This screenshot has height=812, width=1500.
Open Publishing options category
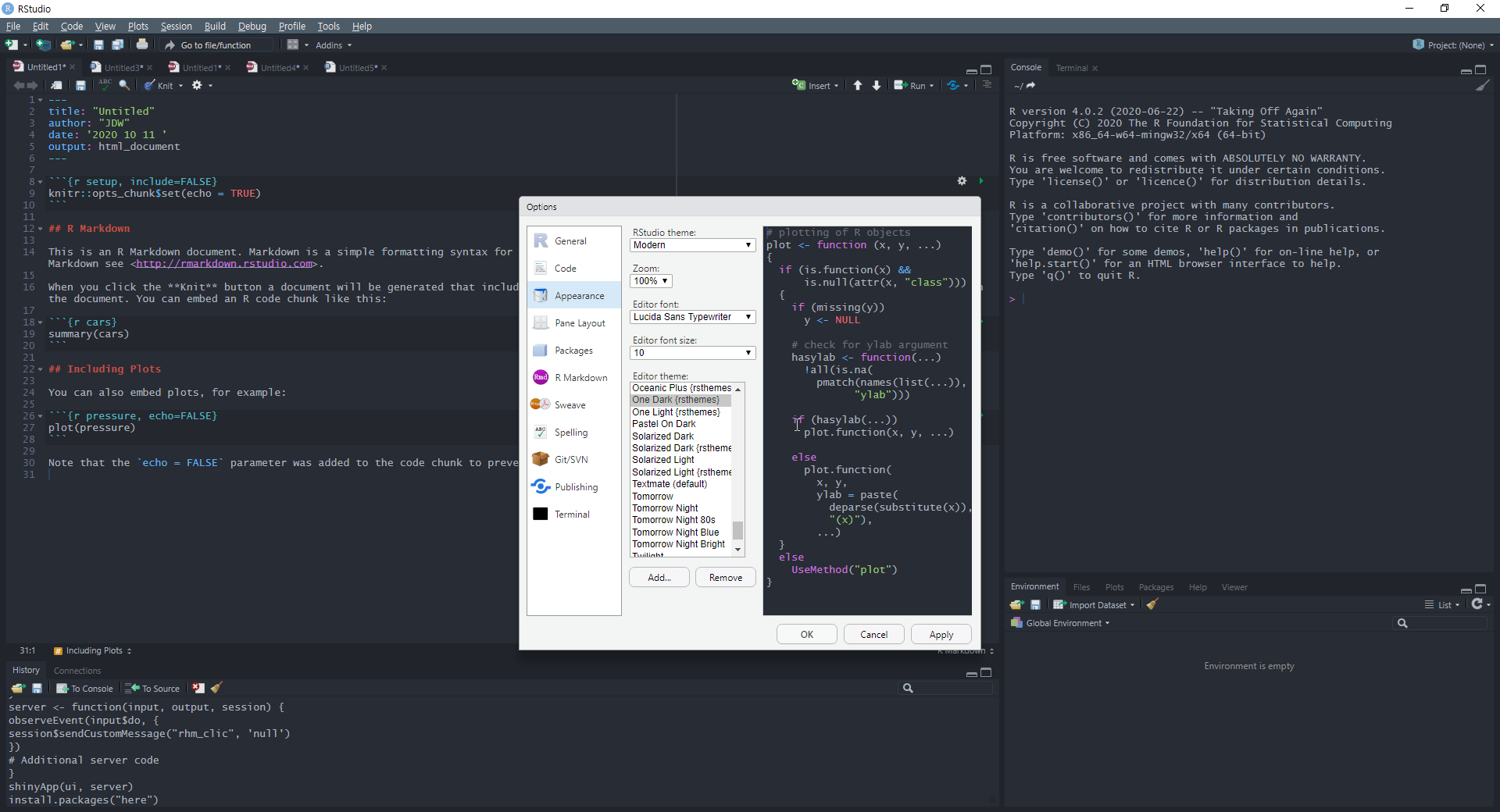pos(574,486)
